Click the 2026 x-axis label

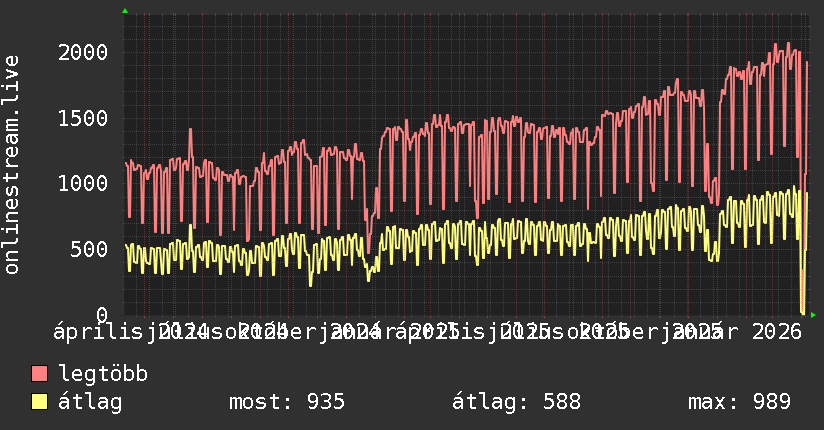[777, 332]
